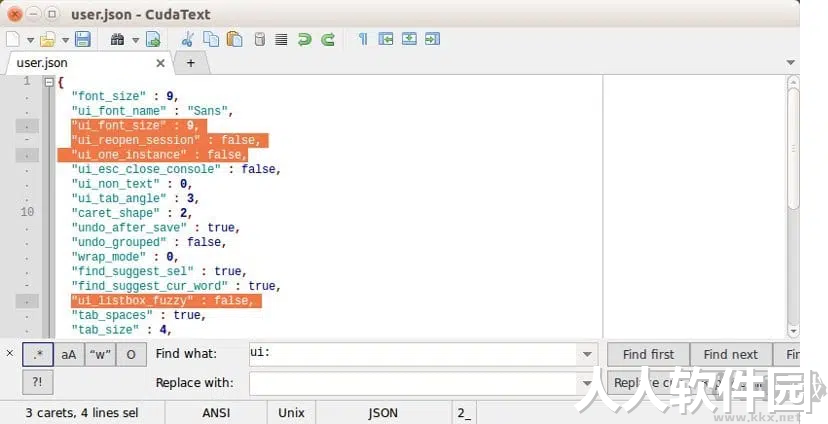Click the Copy icon in toolbar
Viewport: 828px width, 424px height.
click(x=211, y=39)
